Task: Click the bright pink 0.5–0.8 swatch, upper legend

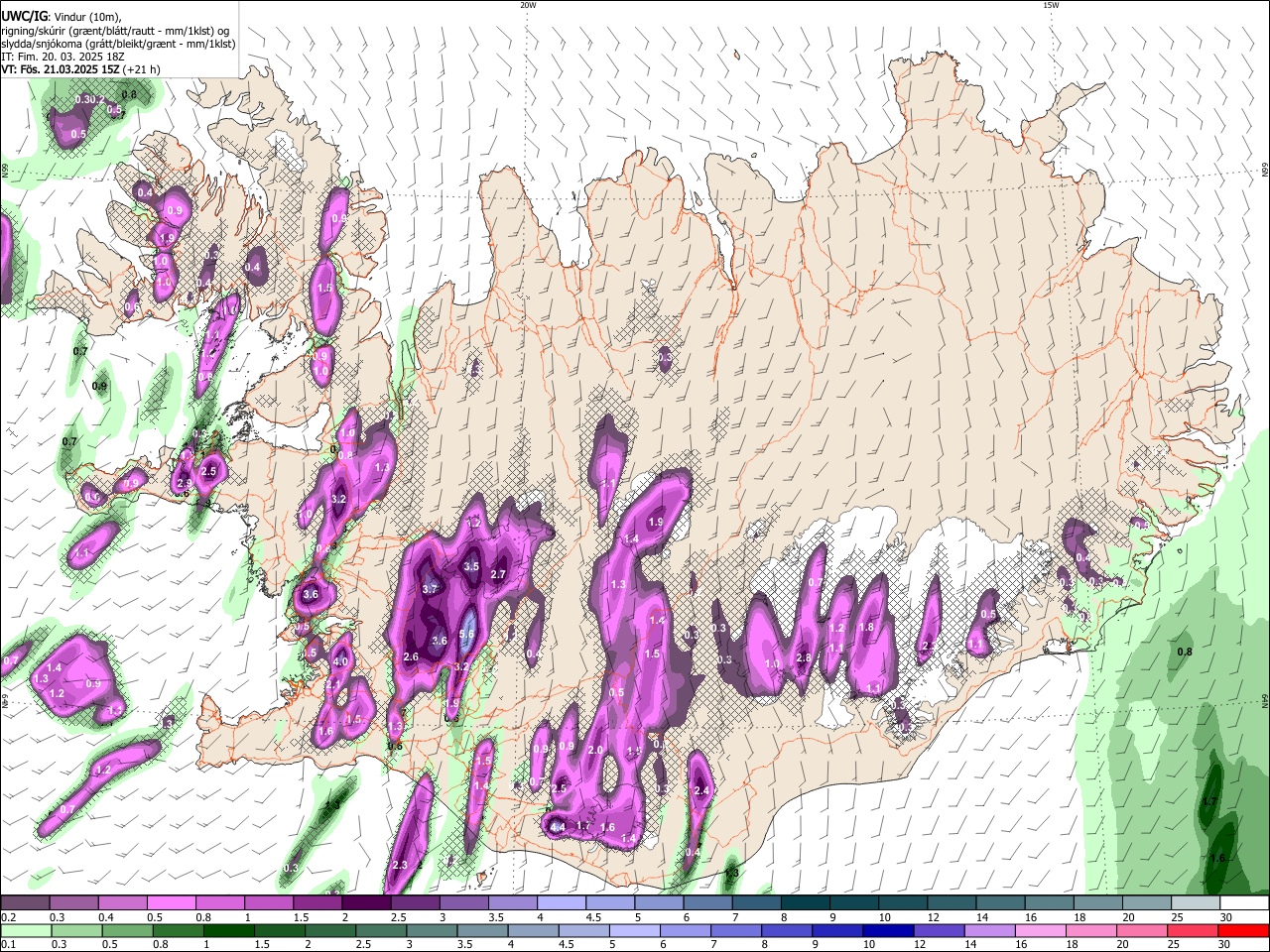Action: coord(171,902)
